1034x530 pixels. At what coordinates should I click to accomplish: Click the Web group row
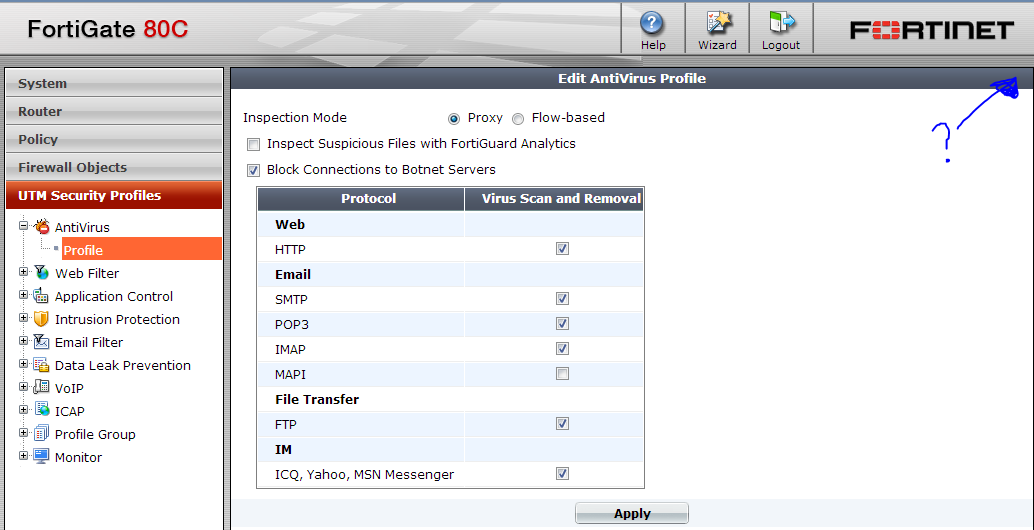[x=450, y=224]
